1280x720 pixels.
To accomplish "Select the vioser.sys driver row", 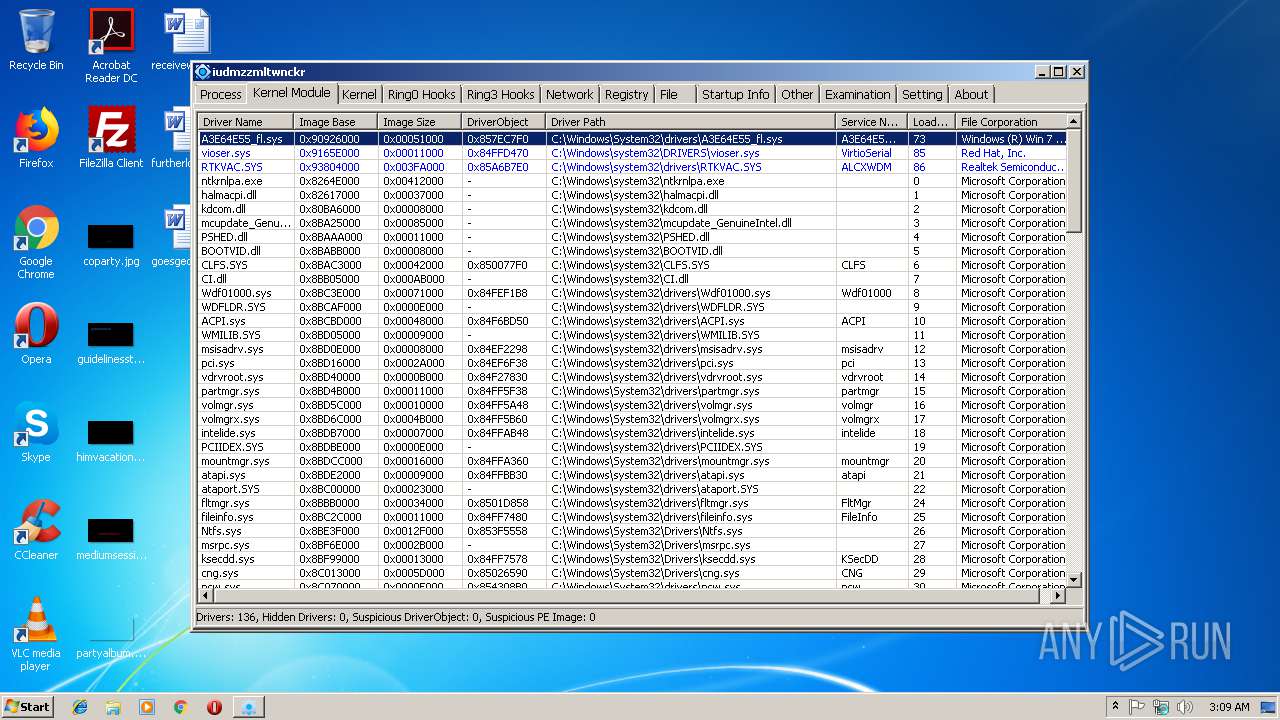I will point(632,153).
